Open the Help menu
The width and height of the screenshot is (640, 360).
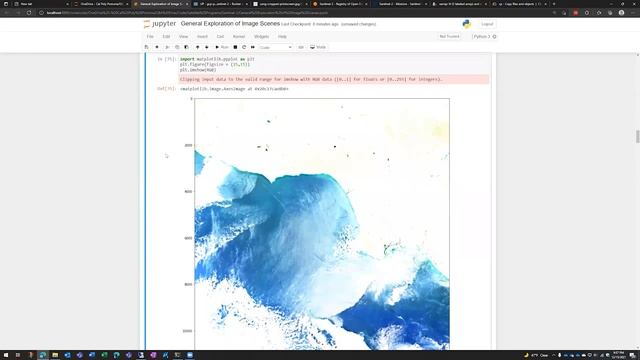[282, 37]
